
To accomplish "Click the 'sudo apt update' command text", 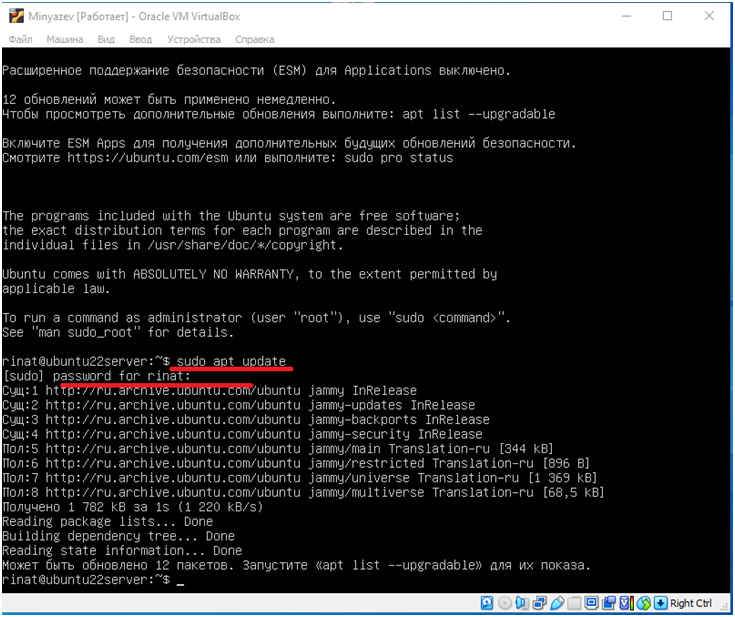I will (x=231, y=361).
